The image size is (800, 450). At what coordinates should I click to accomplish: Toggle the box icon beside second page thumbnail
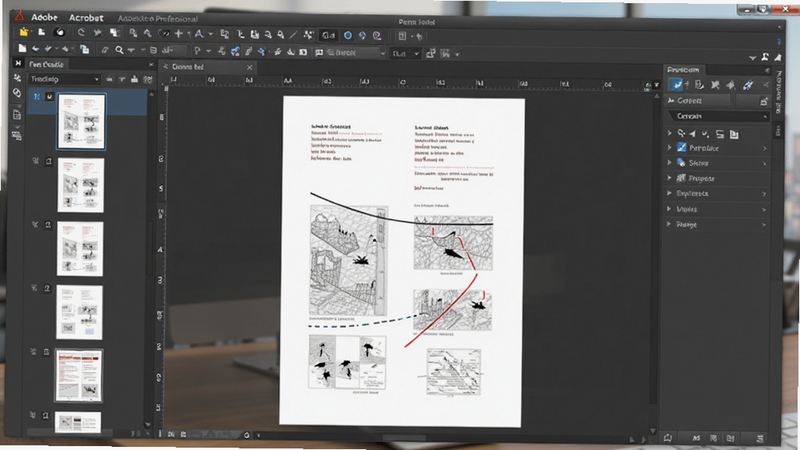click(x=49, y=161)
